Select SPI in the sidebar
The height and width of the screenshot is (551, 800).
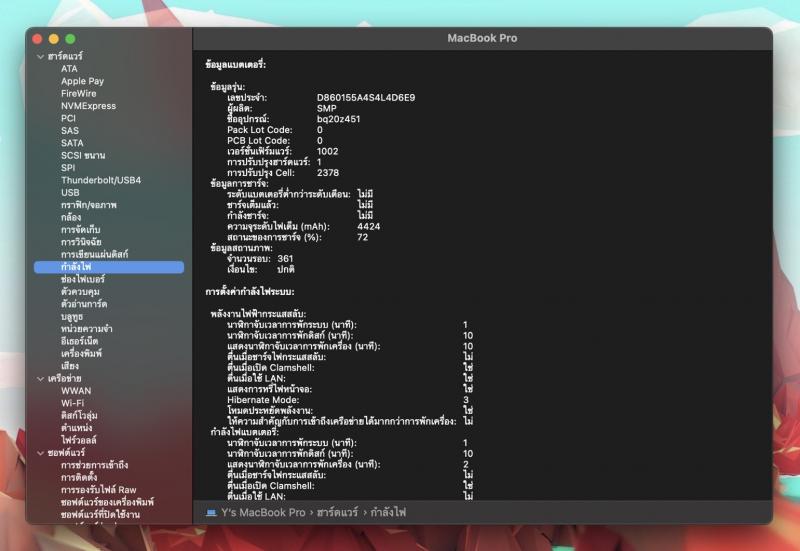pos(68,168)
